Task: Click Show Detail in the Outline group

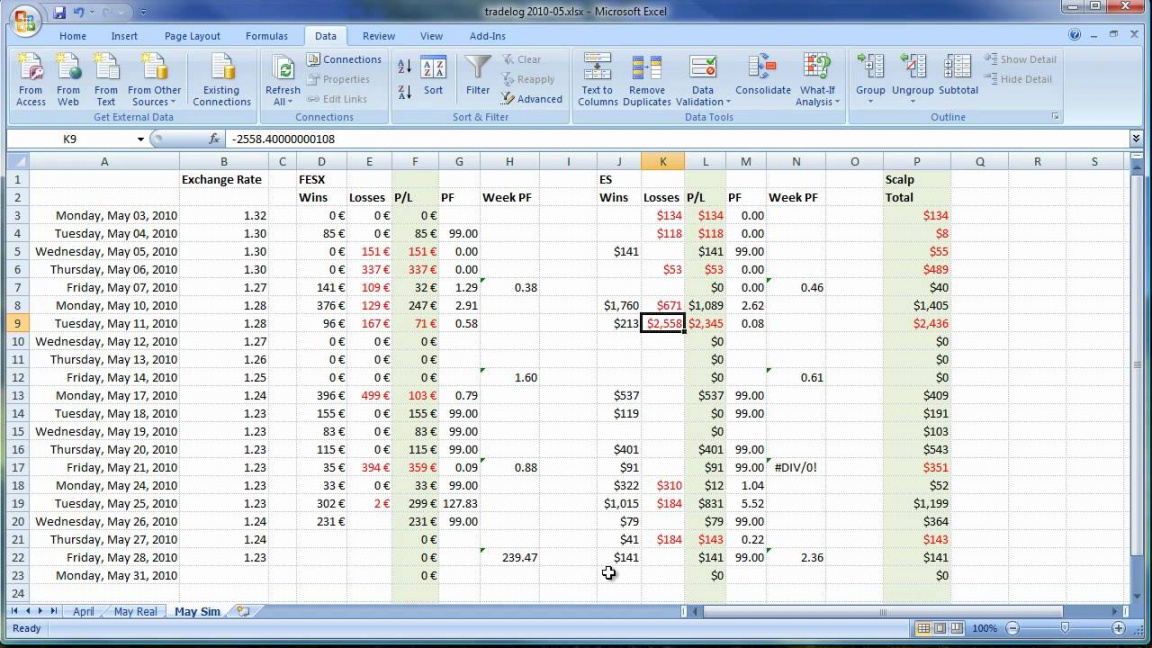Action: (1019, 60)
